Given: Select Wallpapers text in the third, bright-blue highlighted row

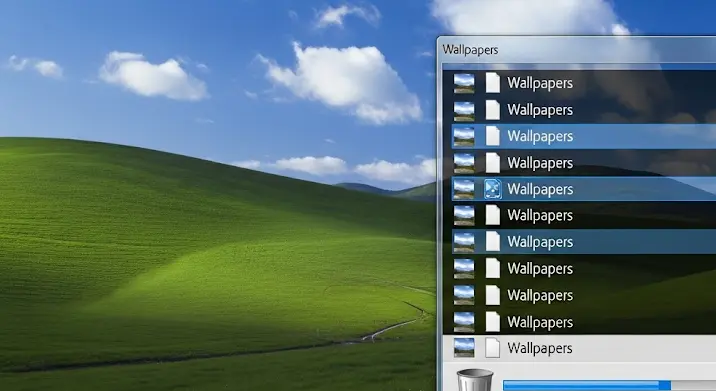Looking at the screenshot, I should click(x=540, y=136).
